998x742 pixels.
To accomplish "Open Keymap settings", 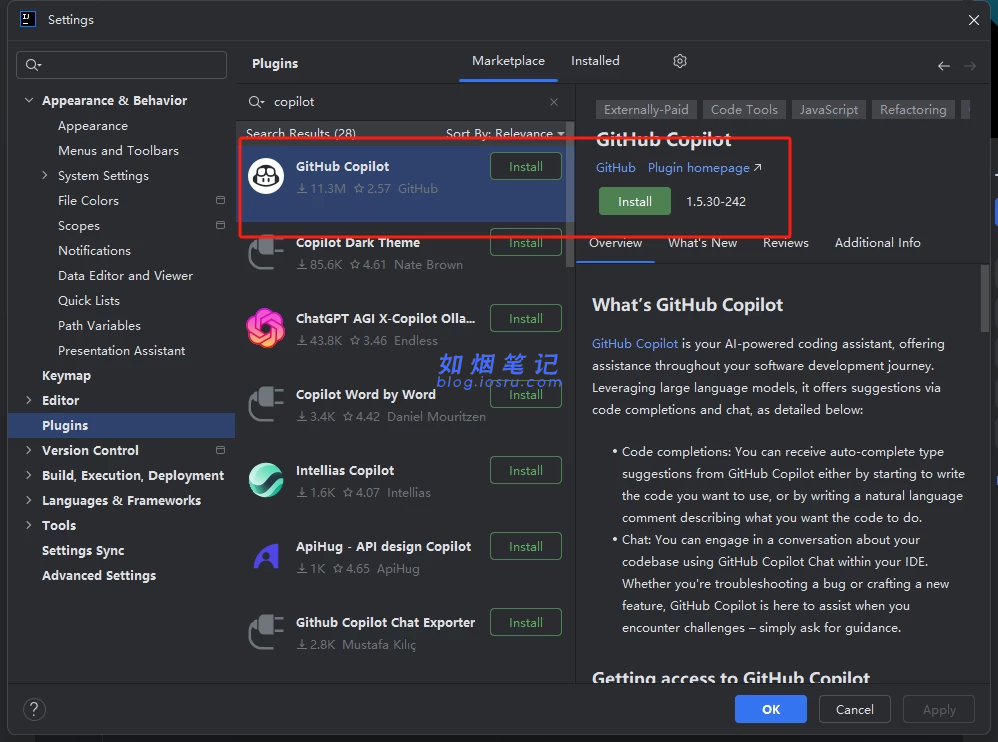I will coord(66,375).
